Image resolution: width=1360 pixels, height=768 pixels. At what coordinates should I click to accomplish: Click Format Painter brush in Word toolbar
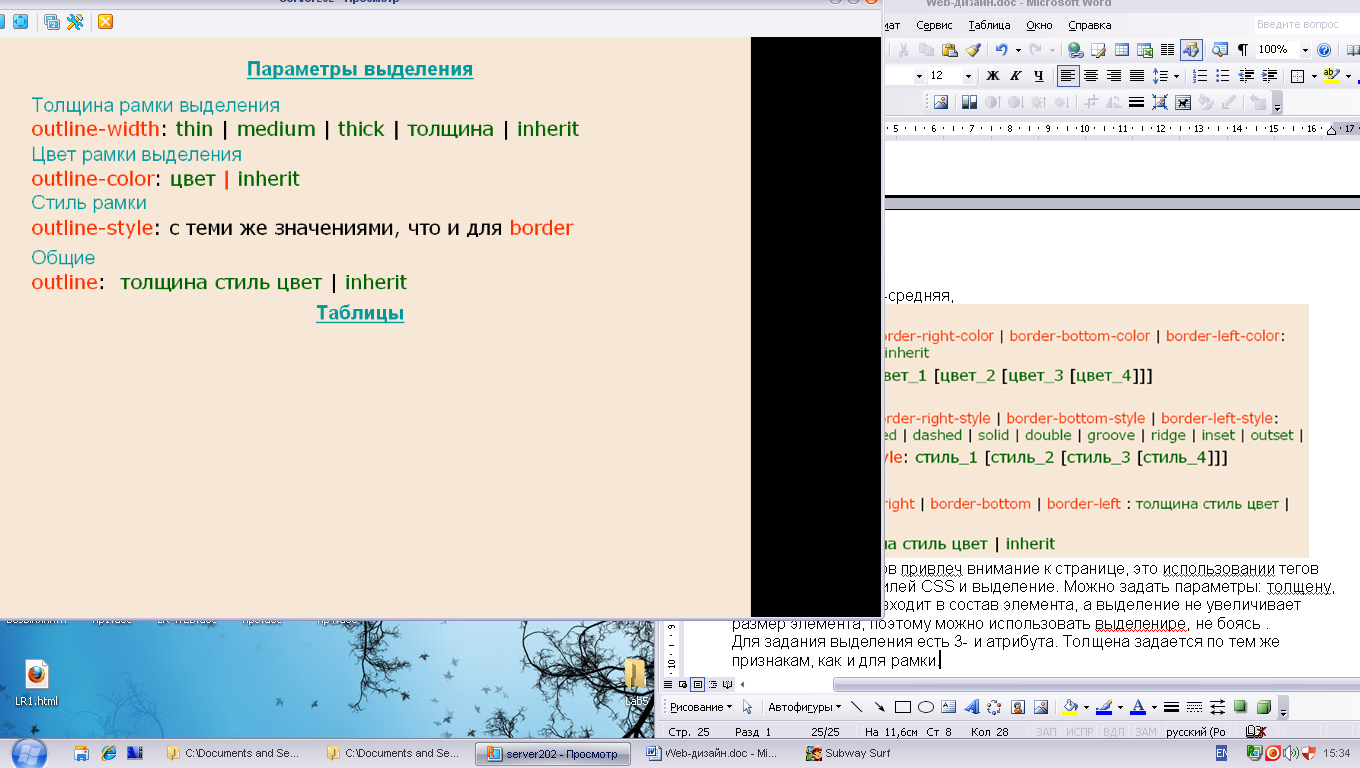pyautogui.click(x=973, y=50)
